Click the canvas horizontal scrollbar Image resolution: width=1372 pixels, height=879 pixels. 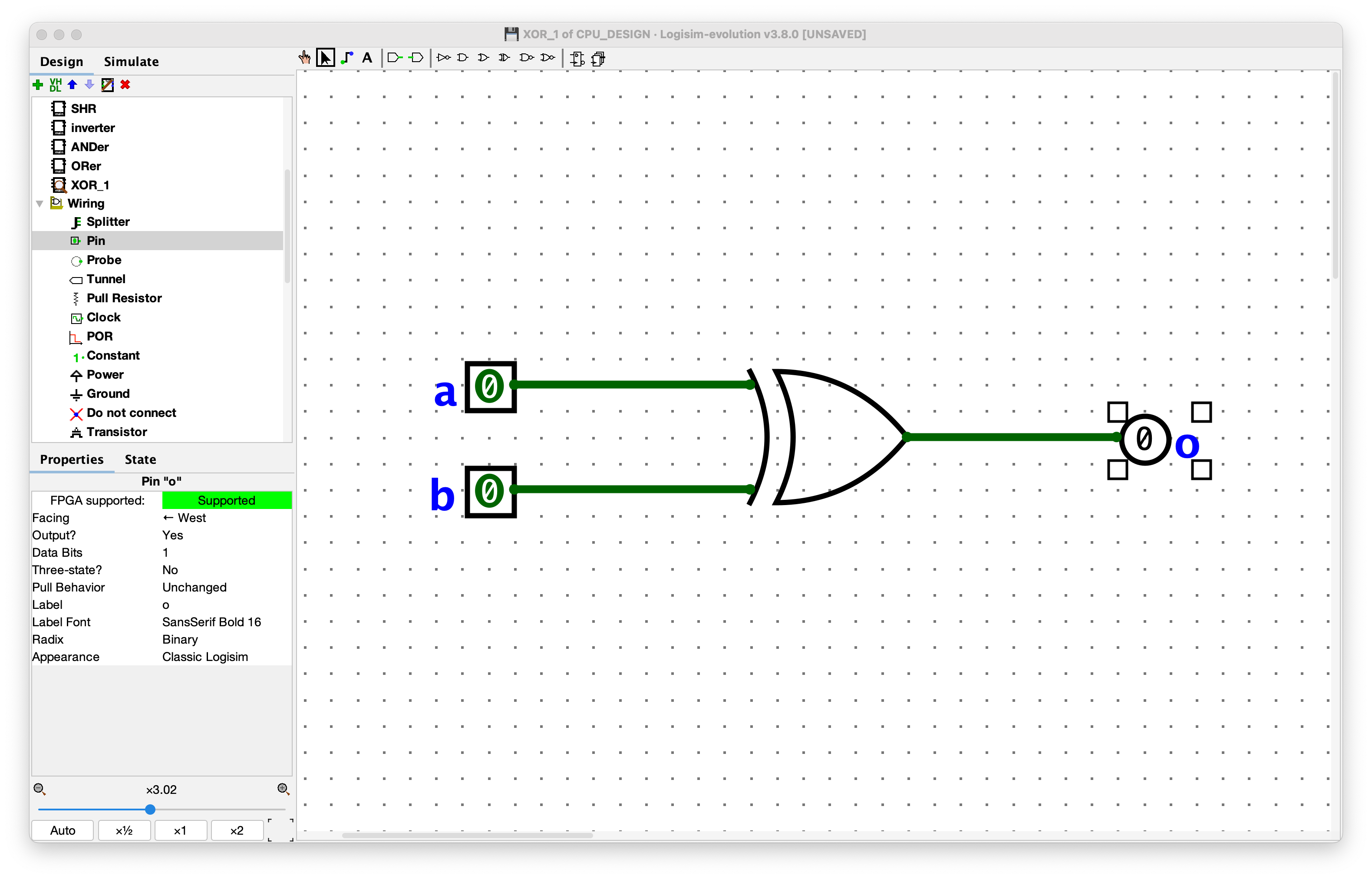[x=467, y=835]
